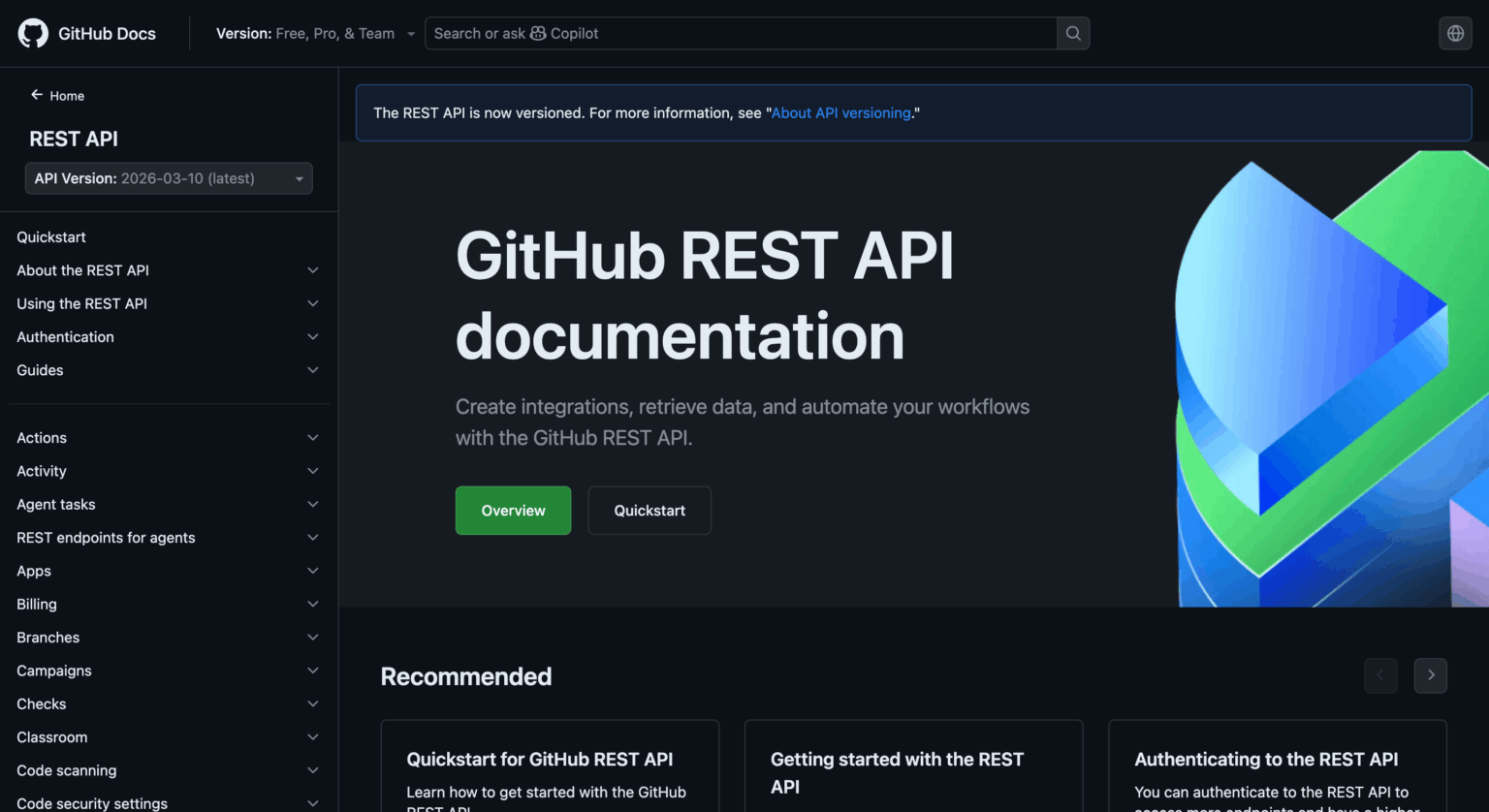Click the REST API sidebar heading
The width and height of the screenshot is (1489, 812).
[74, 139]
